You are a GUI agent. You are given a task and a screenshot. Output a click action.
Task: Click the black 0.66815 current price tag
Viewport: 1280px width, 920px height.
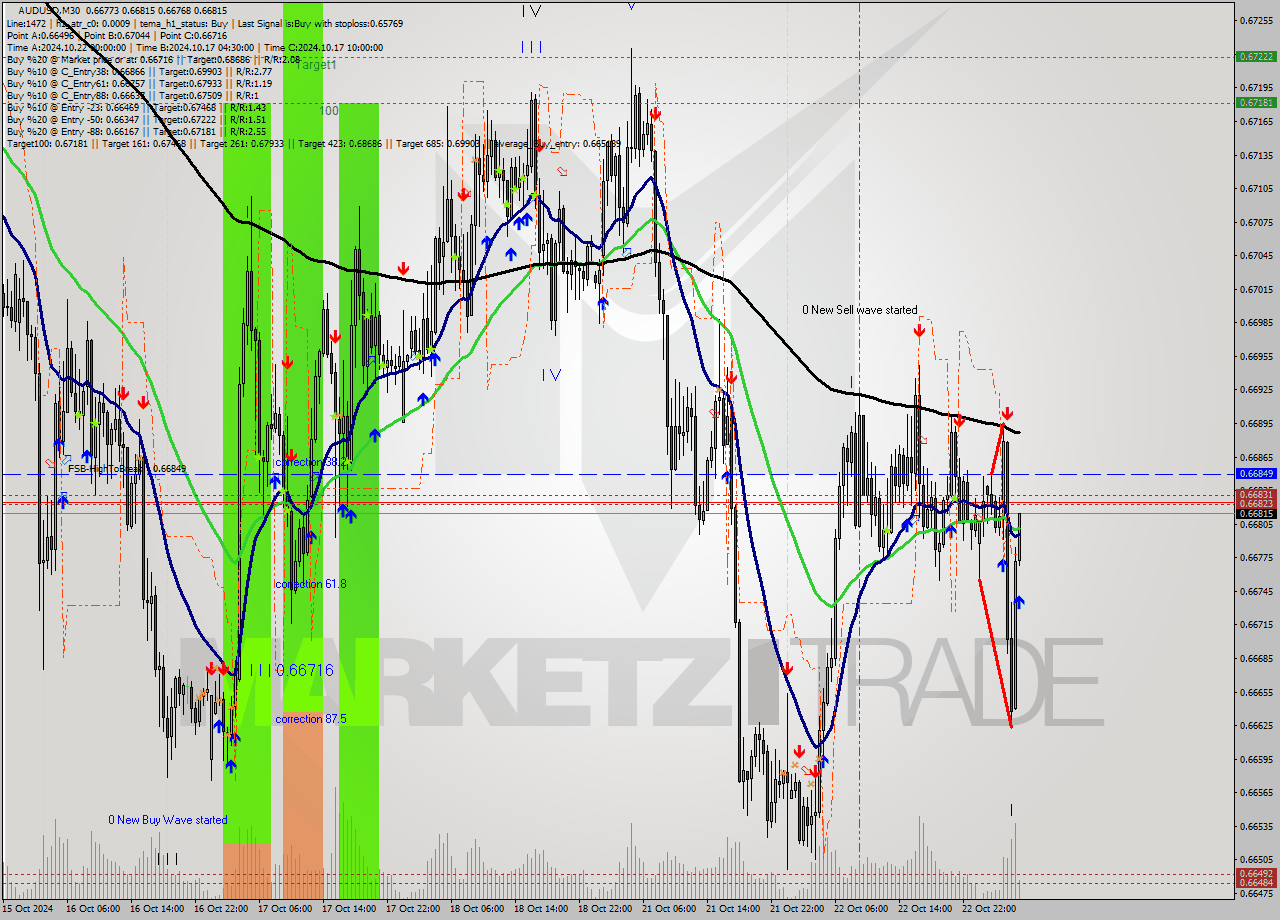click(1256, 513)
